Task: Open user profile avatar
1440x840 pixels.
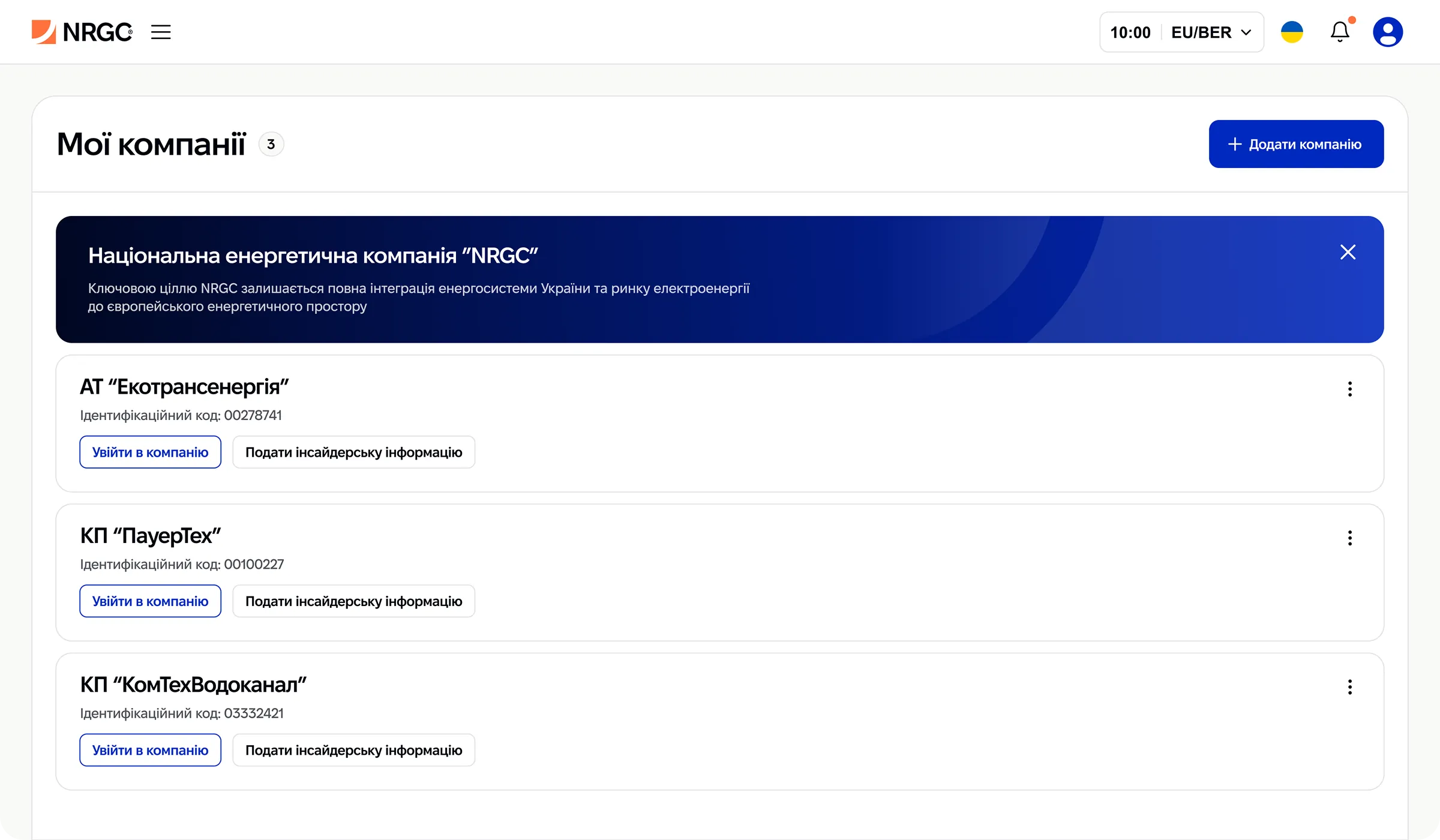Action: tap(1388, 32)
